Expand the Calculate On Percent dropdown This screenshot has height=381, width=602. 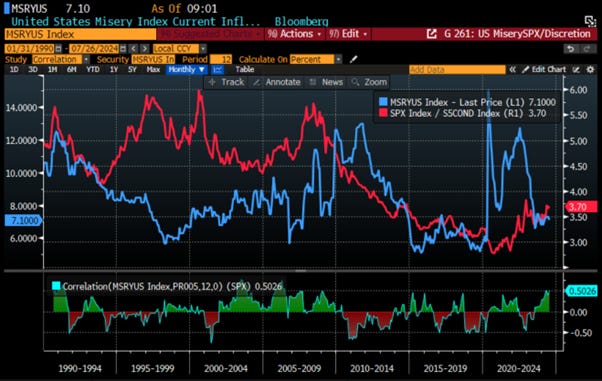316,60
